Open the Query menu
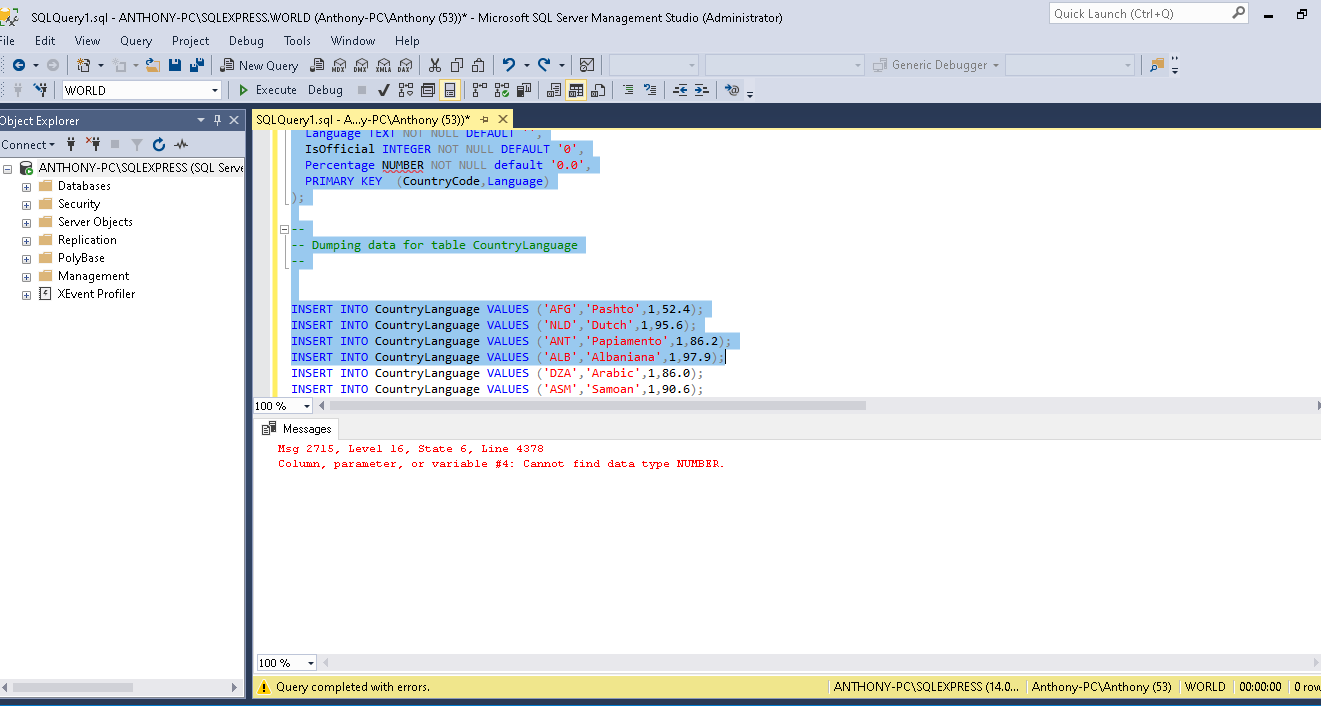The image size is (1321, 706). [136, 41]
